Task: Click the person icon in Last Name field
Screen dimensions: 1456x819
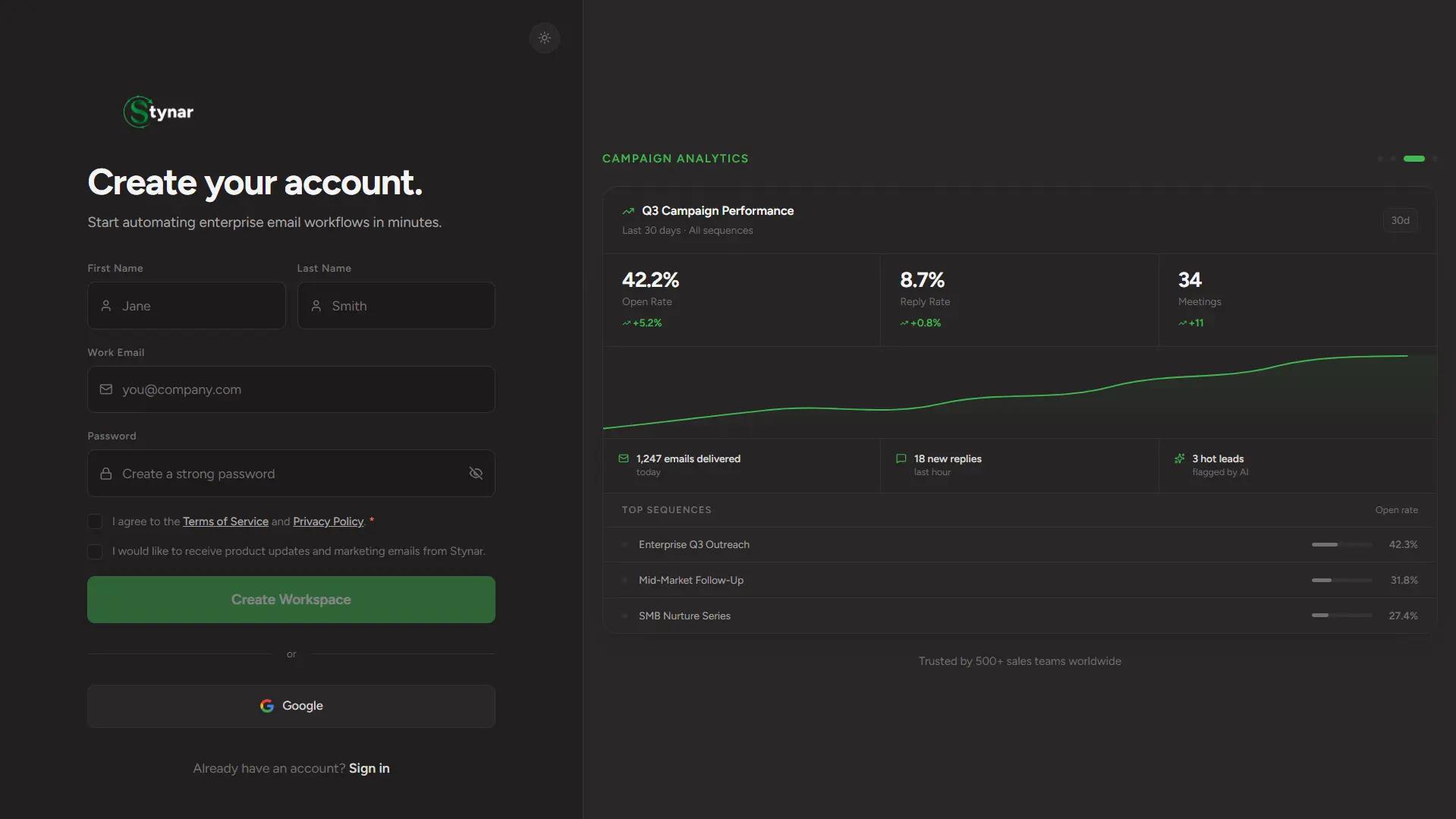Action: [x=316, y=306]
